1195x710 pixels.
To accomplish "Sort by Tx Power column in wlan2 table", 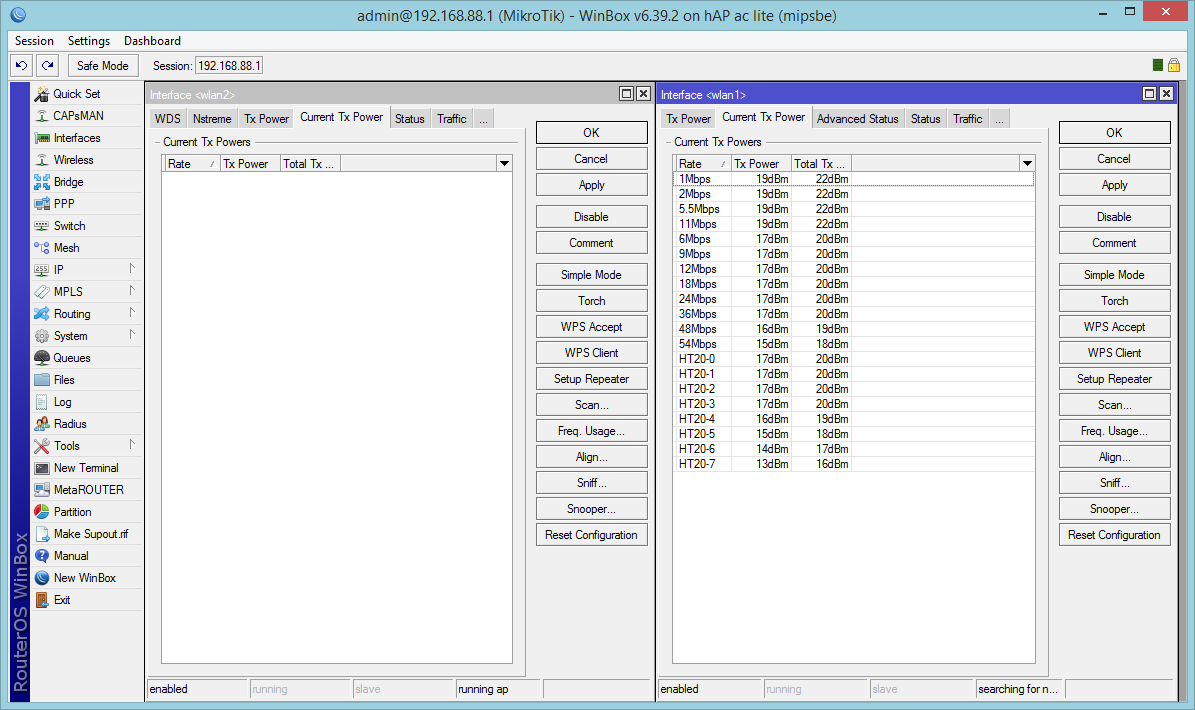I will point(249,164).
